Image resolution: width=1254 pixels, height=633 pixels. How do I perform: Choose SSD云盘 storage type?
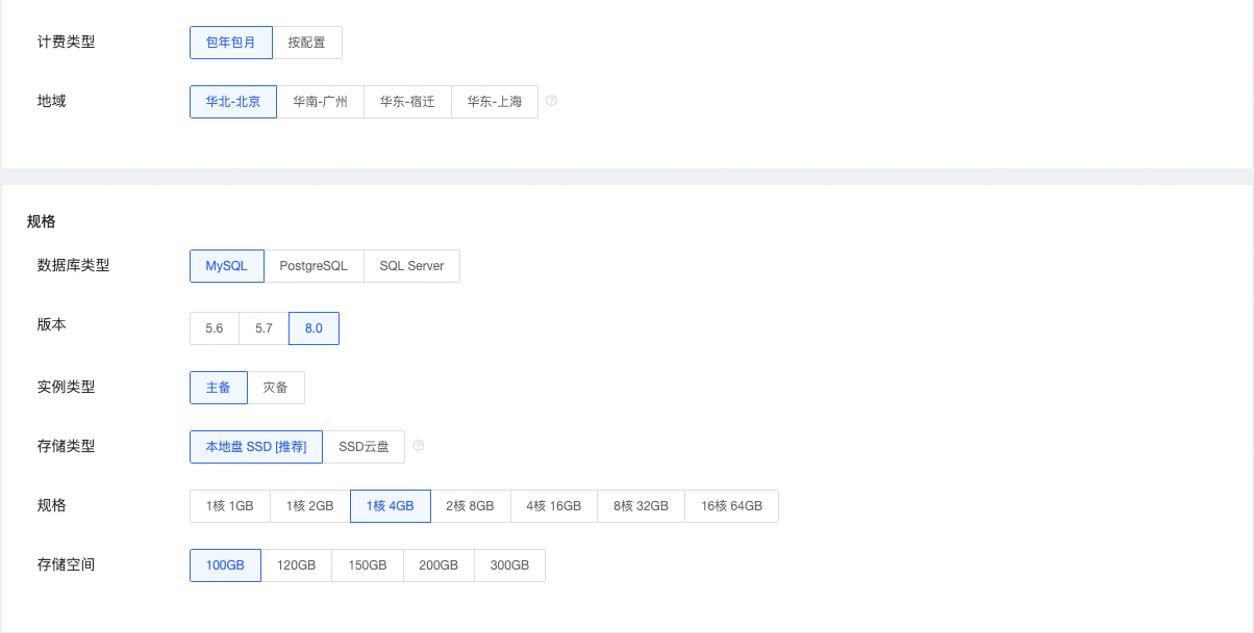[x=364, y=447]
